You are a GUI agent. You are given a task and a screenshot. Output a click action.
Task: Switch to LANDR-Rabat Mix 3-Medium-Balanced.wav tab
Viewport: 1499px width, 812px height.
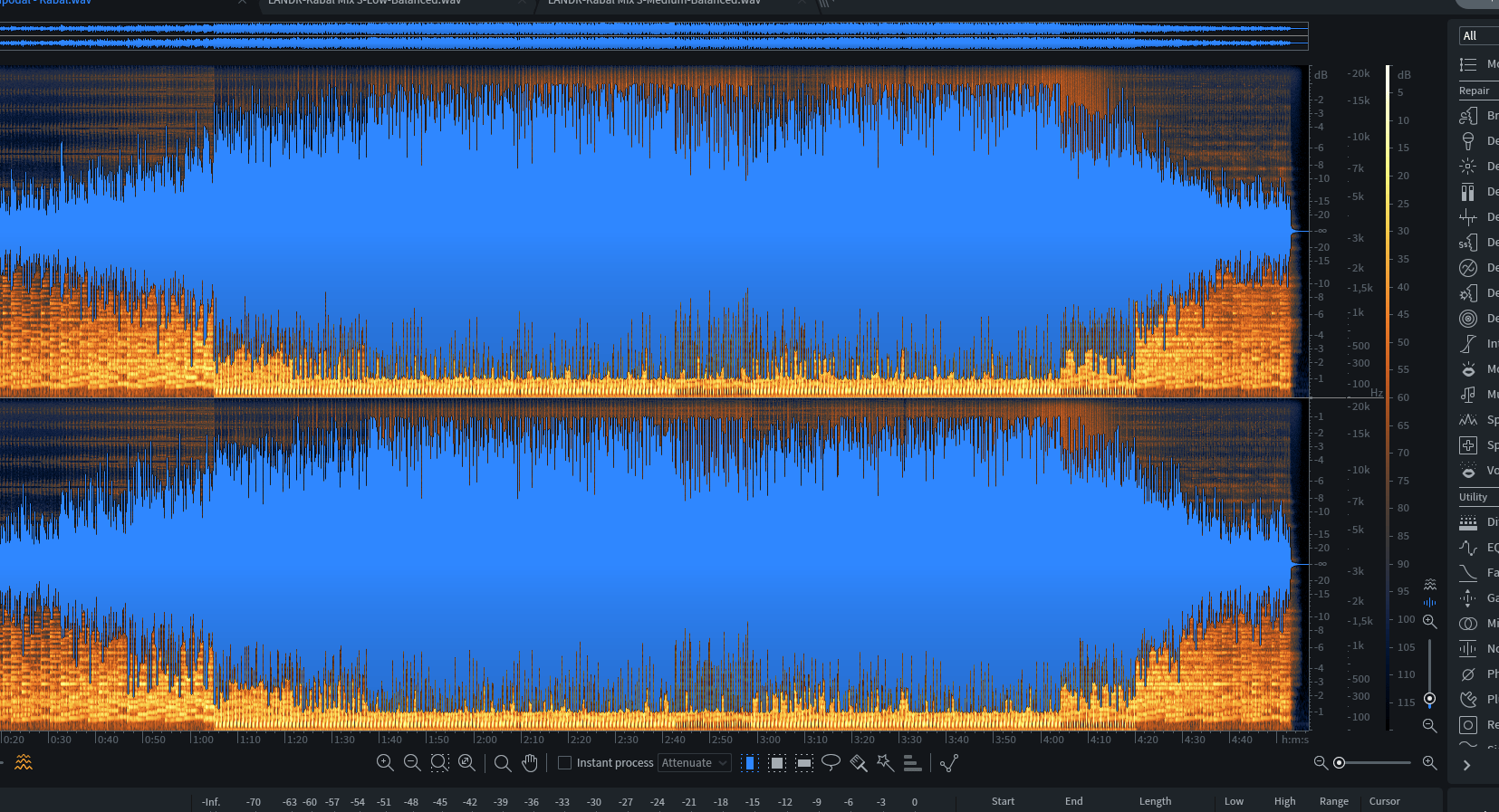pyautogui.click(x=654, y=3)
